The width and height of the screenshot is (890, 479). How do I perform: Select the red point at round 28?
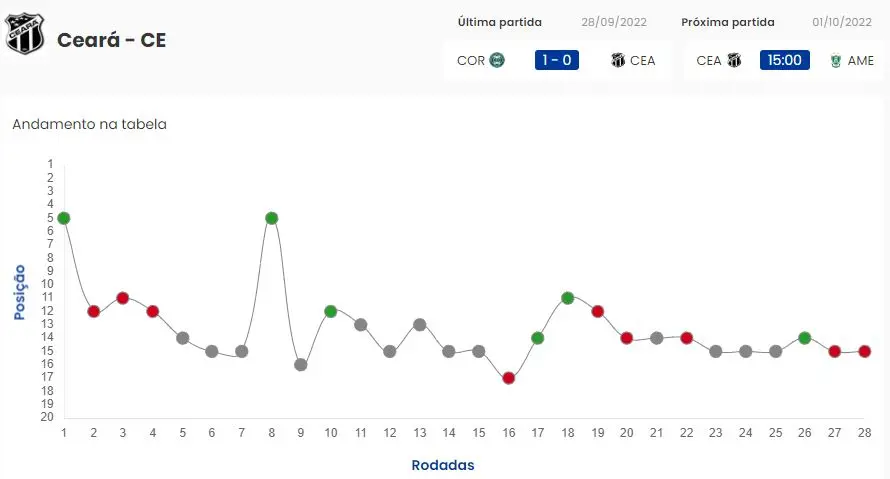tap(864, 351)
